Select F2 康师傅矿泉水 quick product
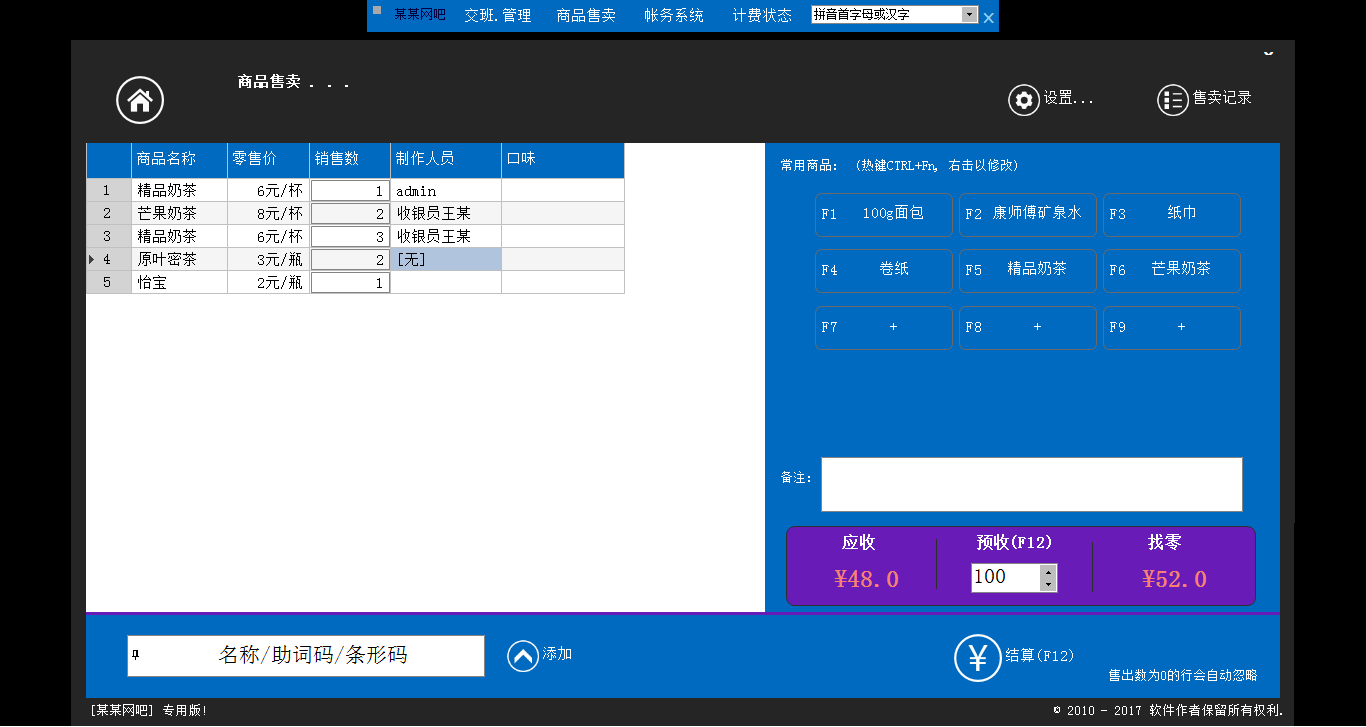 (1028, 215)
